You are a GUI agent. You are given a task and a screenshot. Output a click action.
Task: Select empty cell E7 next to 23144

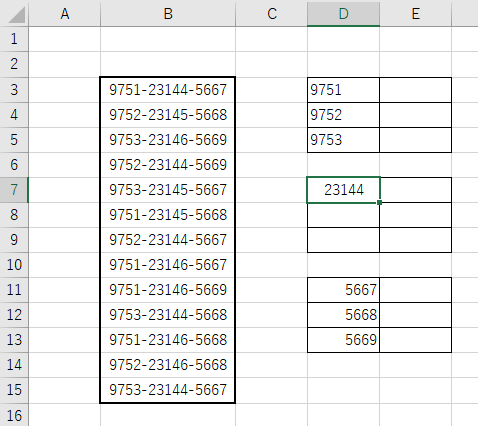pyautogui.click(x=415, y=190)
